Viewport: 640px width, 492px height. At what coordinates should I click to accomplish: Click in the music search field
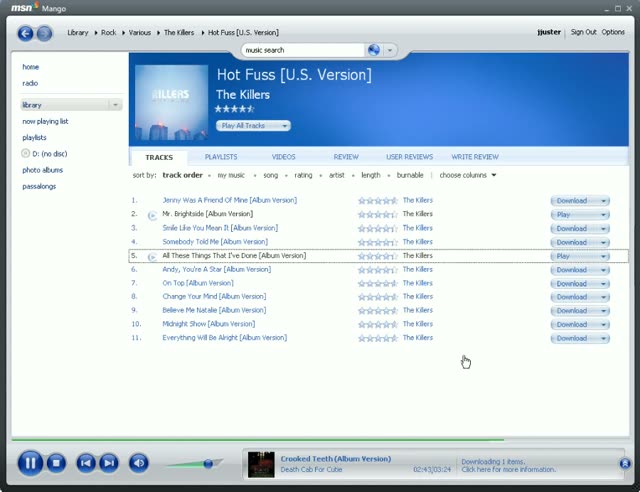pyautogui.click(x=303, y=50)
